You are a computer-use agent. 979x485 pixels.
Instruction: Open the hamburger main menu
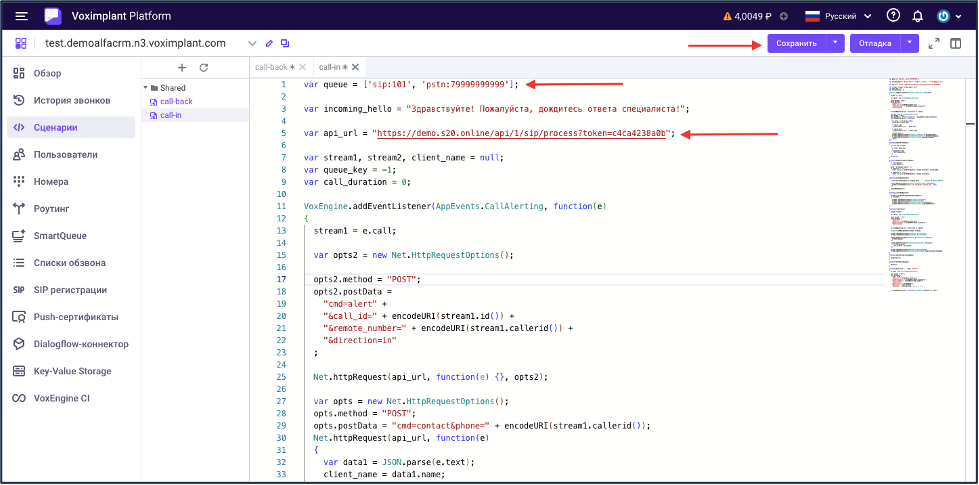pyautogui.click(x=20, y=16)
